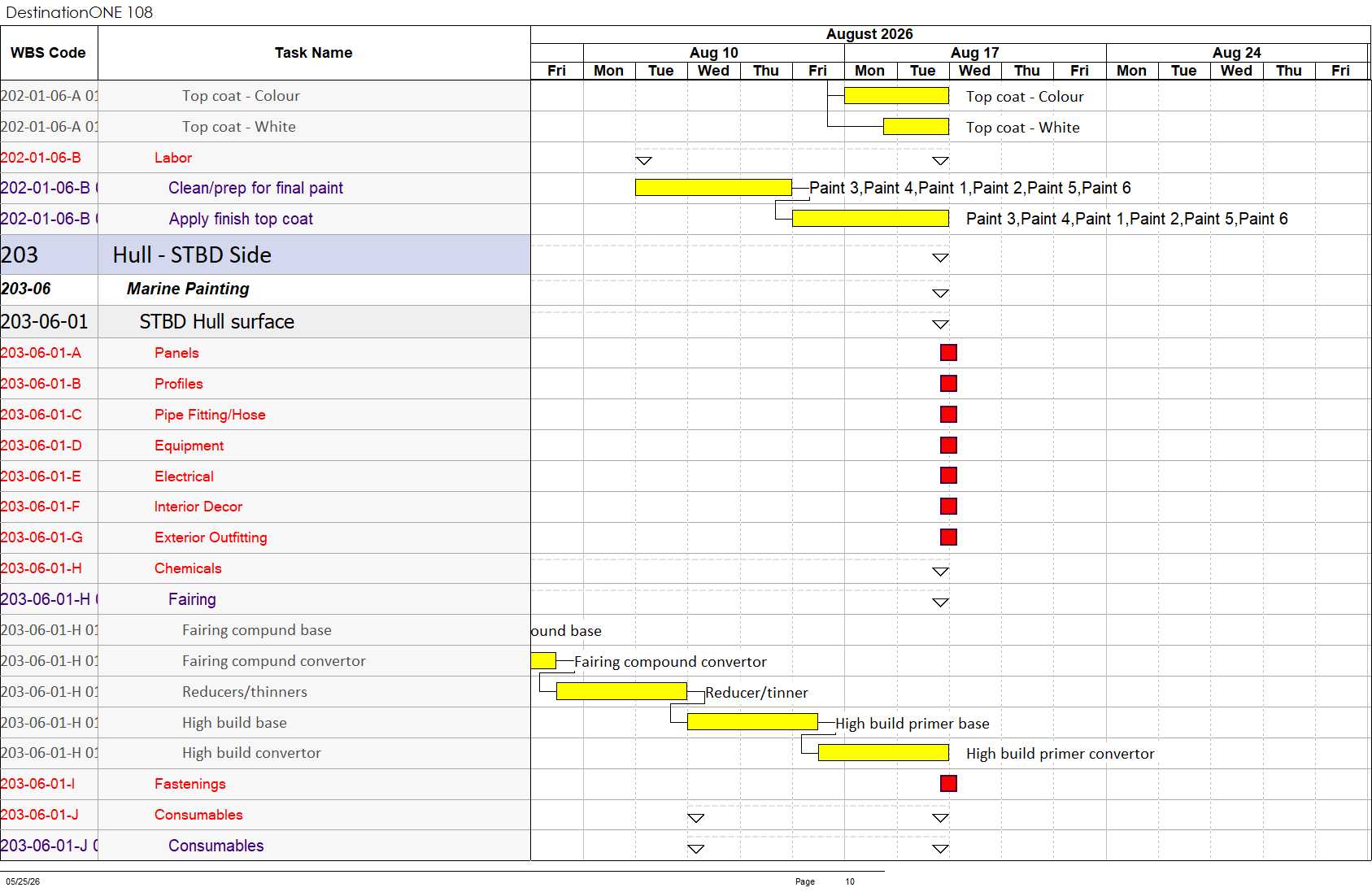This screenshot has width=1372, height=892.
Task: Click the Electrical task name
Action: (184, 476)
